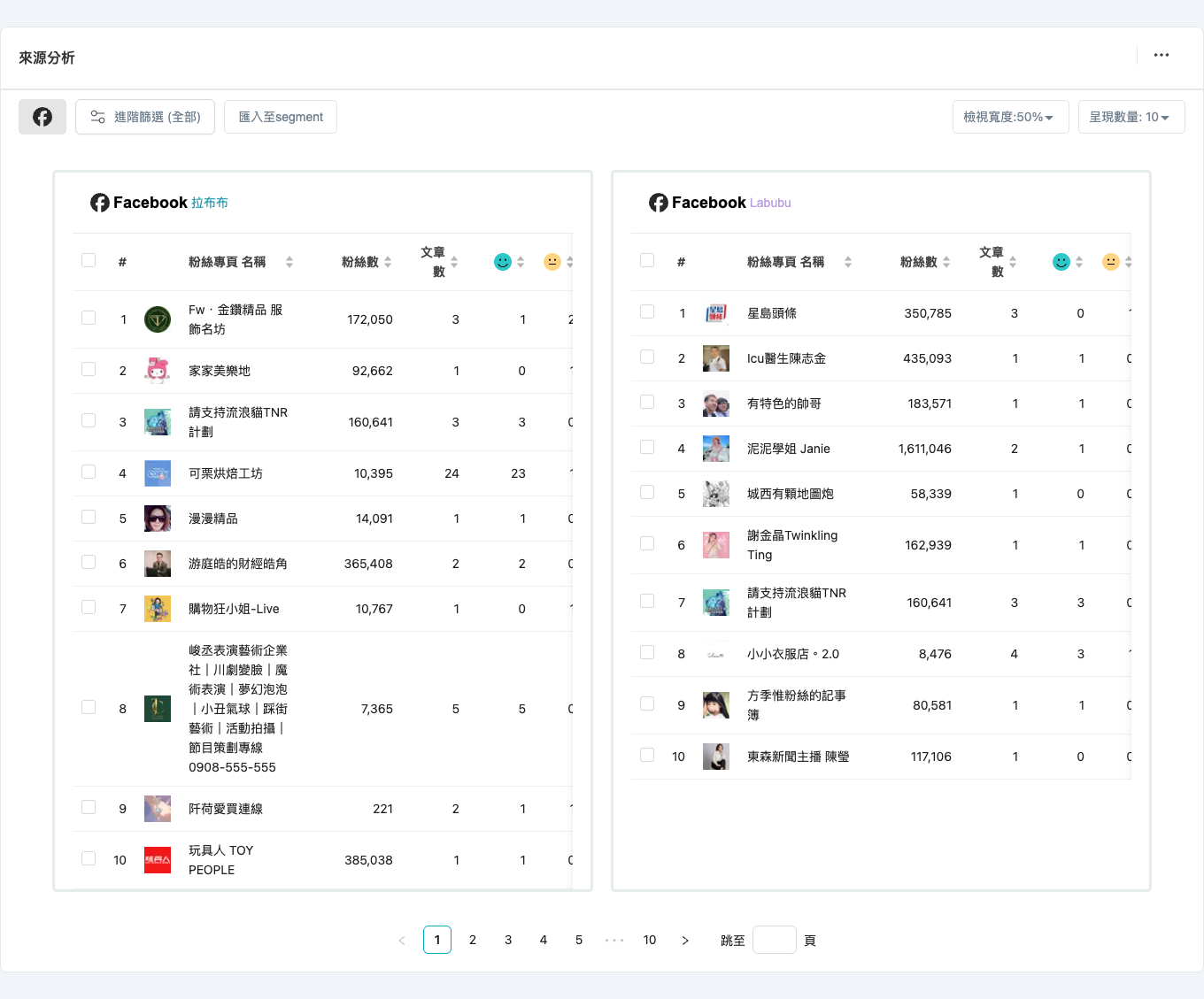Sort Labubu table by 文章數
Screen dimensions: 1204x999
point(1013,262)
